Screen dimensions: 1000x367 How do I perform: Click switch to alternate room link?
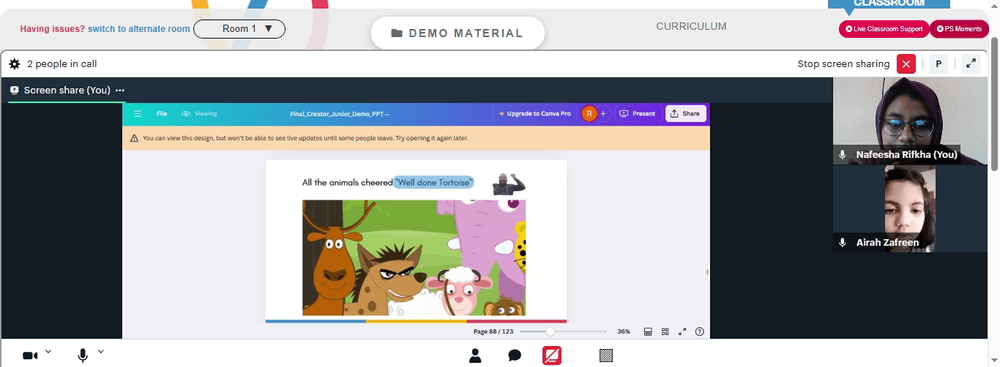(139, 29)
